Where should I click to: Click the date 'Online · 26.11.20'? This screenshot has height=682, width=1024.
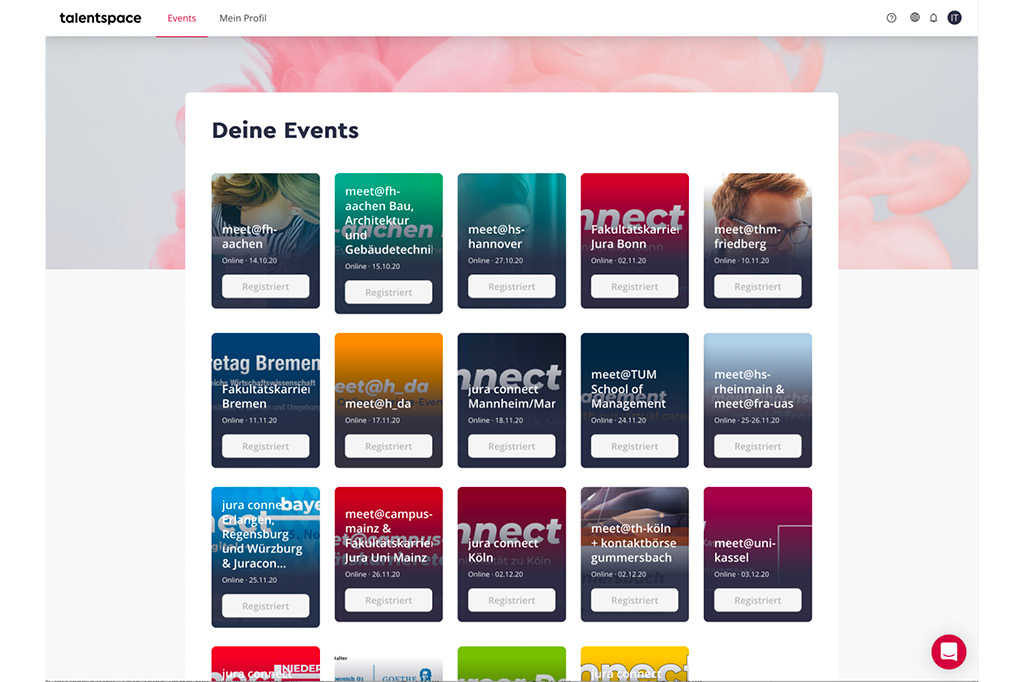click(372, 574)
